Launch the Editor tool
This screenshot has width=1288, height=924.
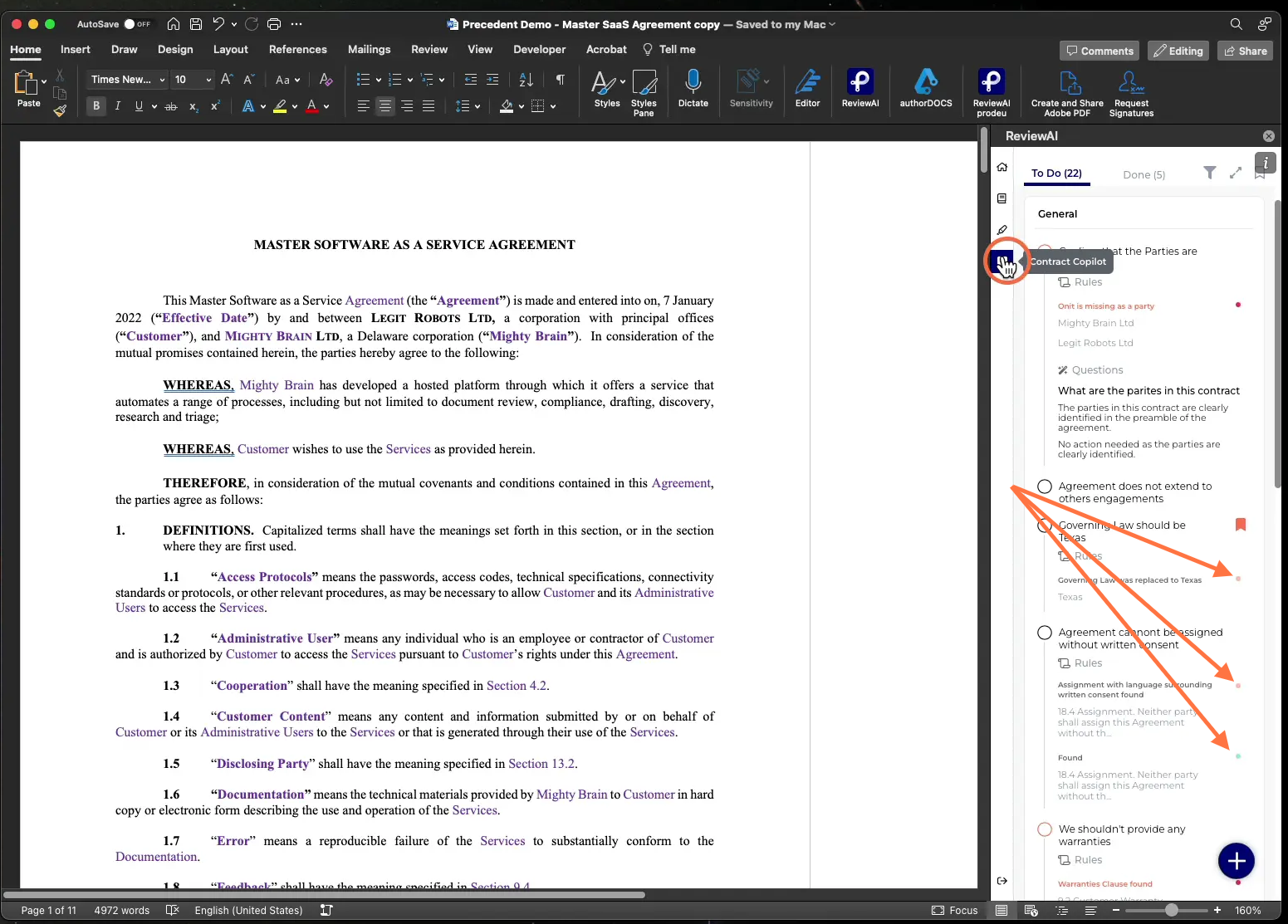click(x=807, y=89)
